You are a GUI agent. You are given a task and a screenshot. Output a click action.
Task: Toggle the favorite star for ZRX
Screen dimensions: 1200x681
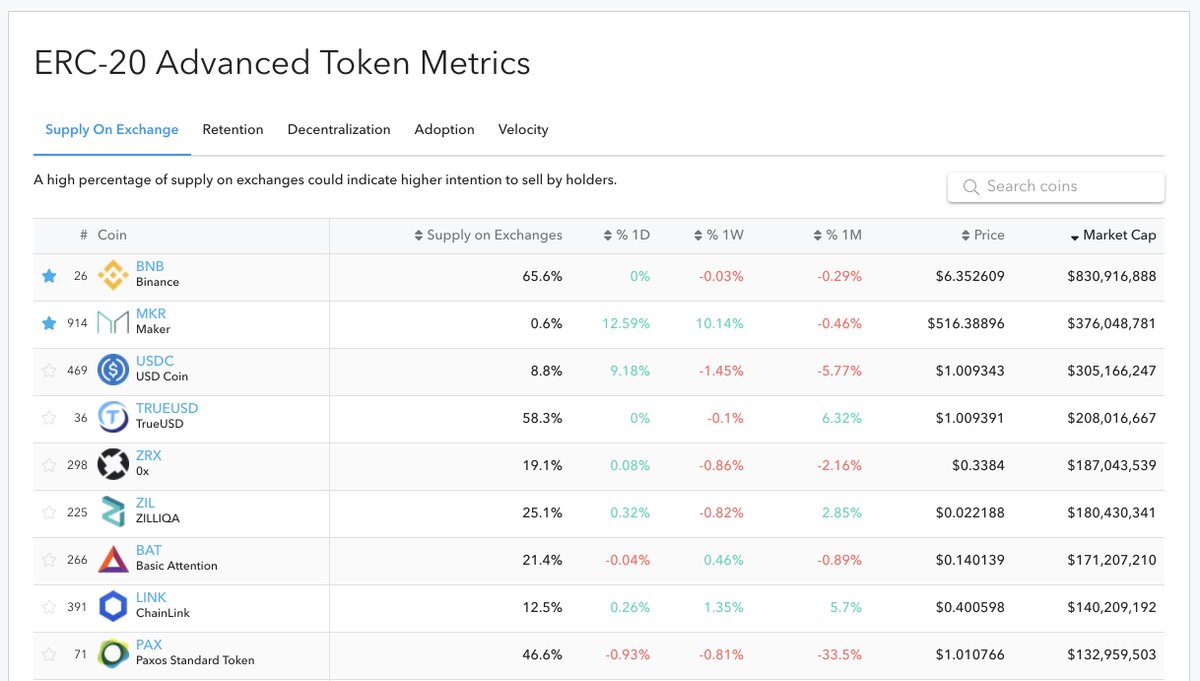click(49, 465)
